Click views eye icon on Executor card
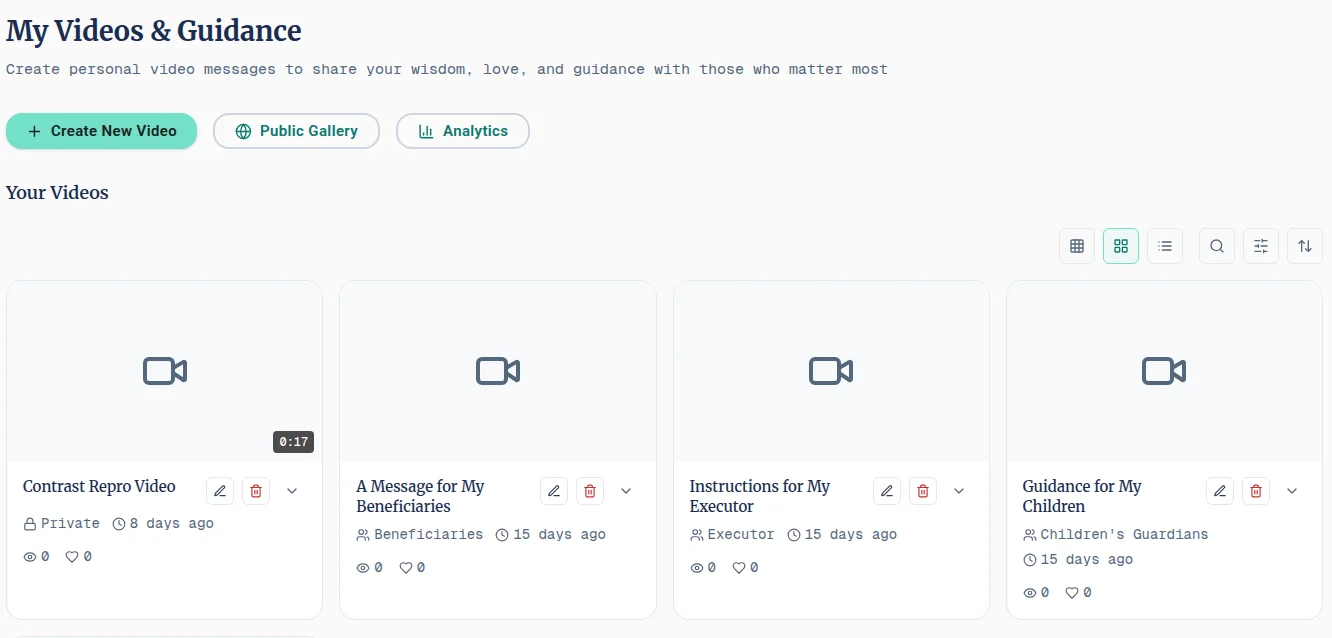Screen dimensions: 1332x638 [x=697, y=568]
